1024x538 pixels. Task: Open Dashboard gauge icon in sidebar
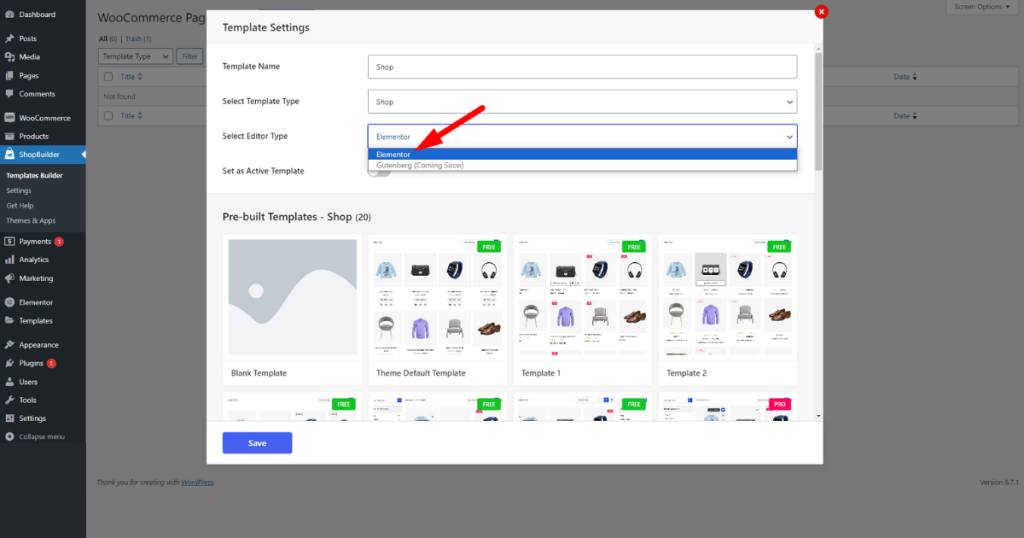pos(10,14)
